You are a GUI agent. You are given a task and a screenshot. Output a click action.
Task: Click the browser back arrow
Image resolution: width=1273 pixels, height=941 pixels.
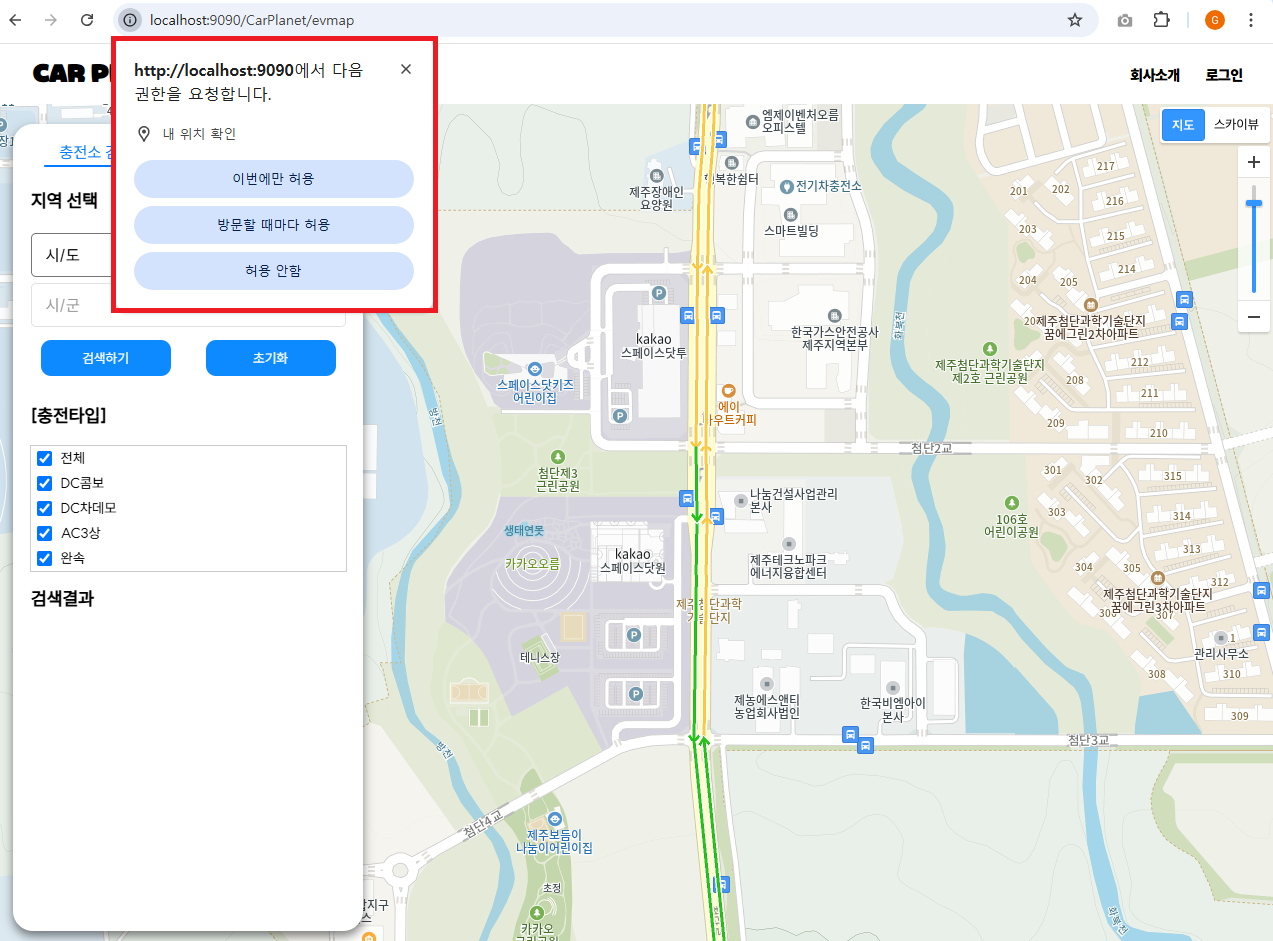(x=17, y=20)
